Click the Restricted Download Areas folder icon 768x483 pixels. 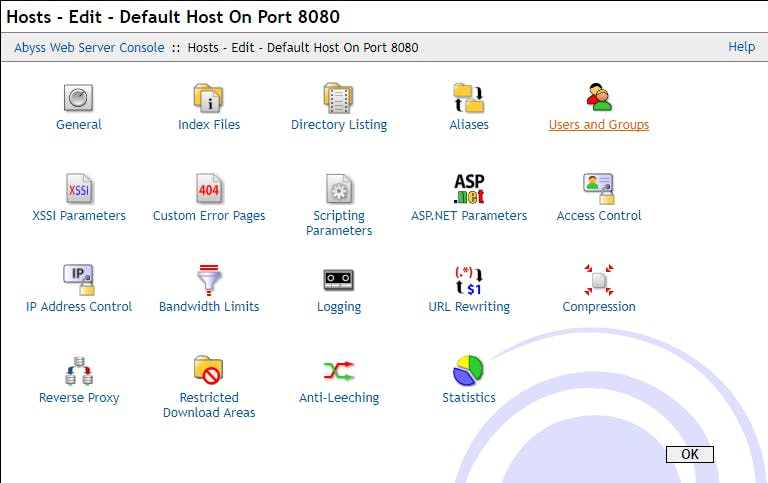tap(209, 369)
